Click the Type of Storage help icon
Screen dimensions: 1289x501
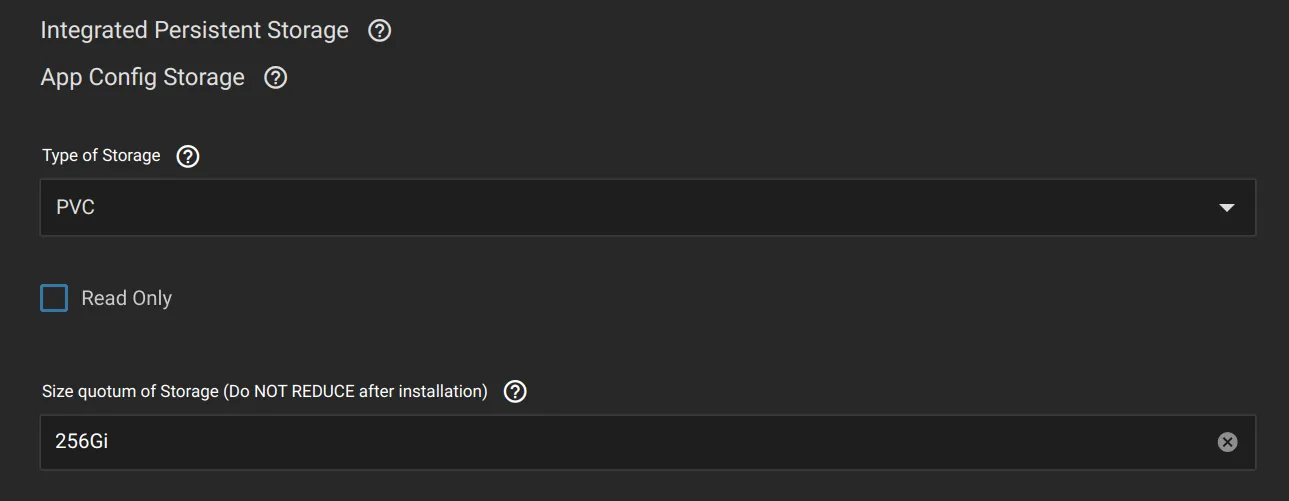(188, 156)
